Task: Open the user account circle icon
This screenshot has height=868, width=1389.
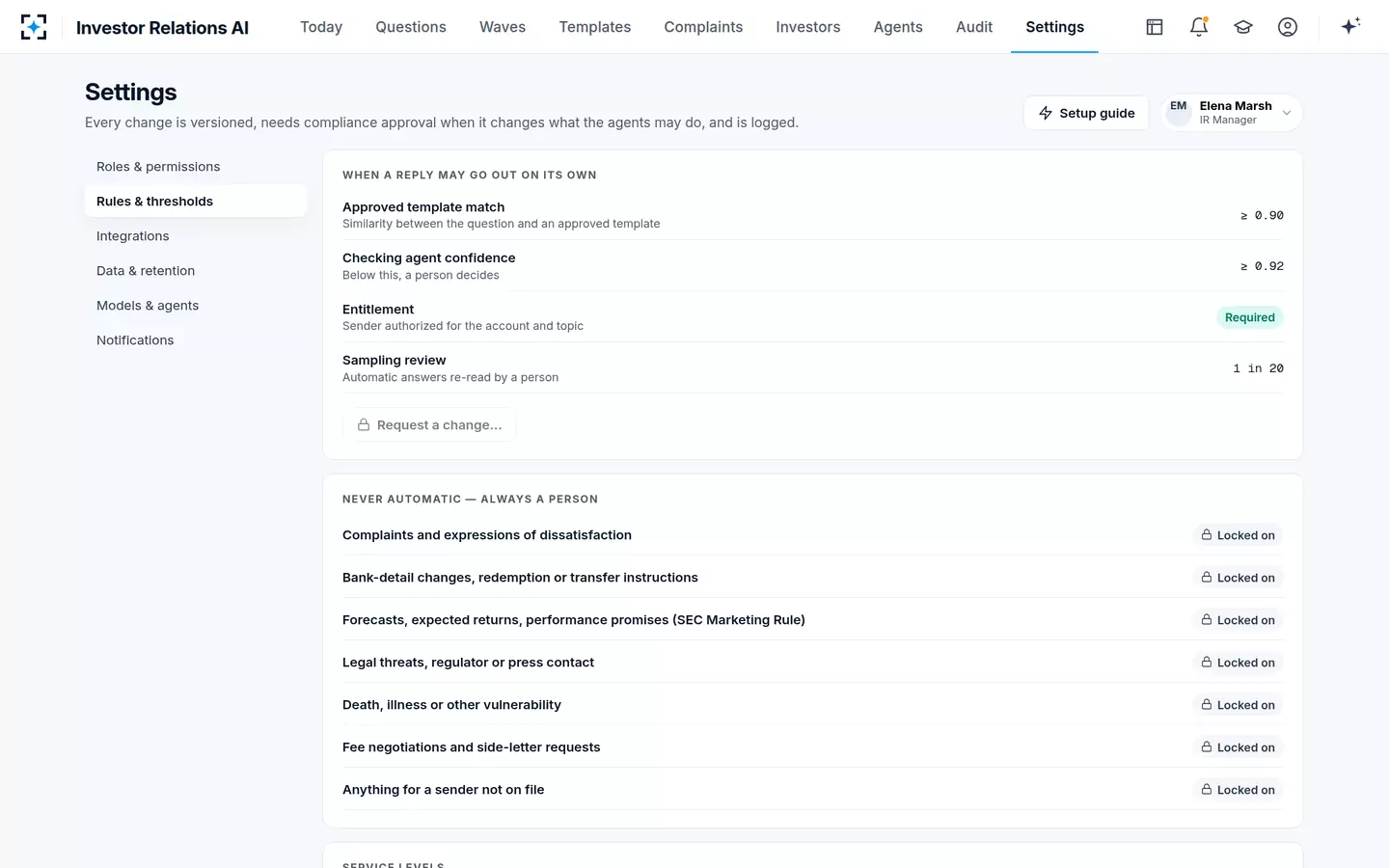Action: [x=1288, y=27]
